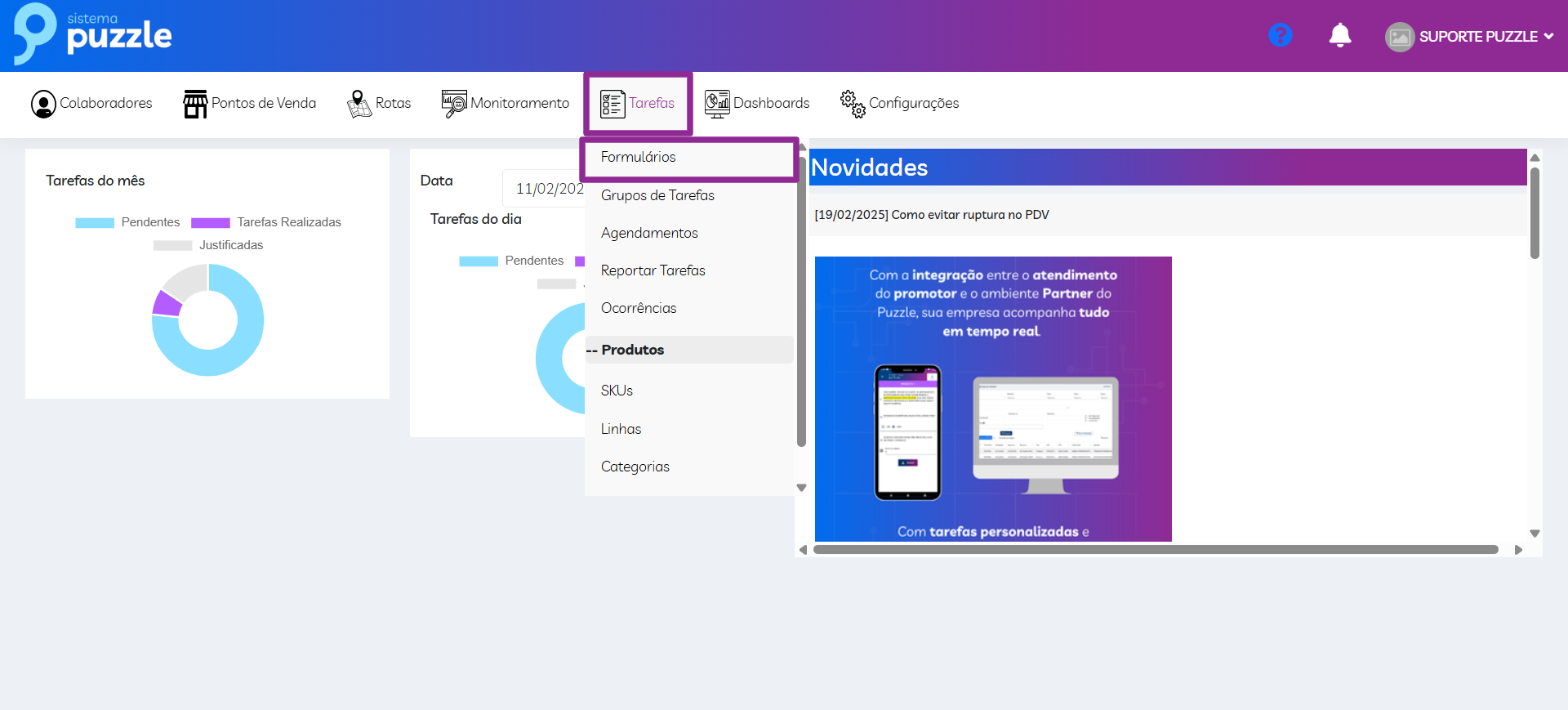The height and width of the screenshot is (710, 1568).
Task: Open the Como evitar ruptura no PDV news
Action: pyautogui.click(x=932, y=215)
